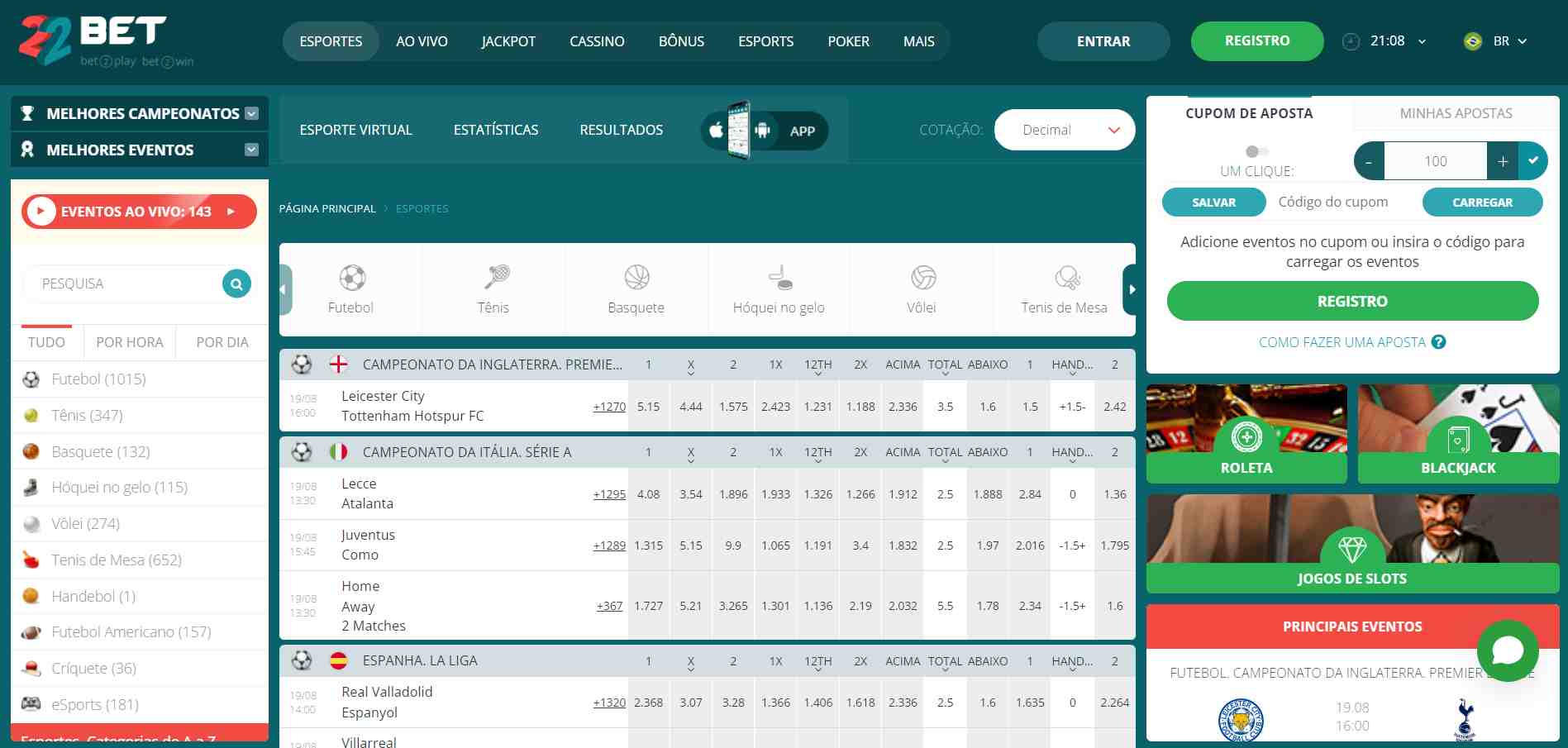Image resolution: width=1568 pixels, height=748 pixels.
Task: Click the live chat bubble icon
Action: tap(1507, 650)
